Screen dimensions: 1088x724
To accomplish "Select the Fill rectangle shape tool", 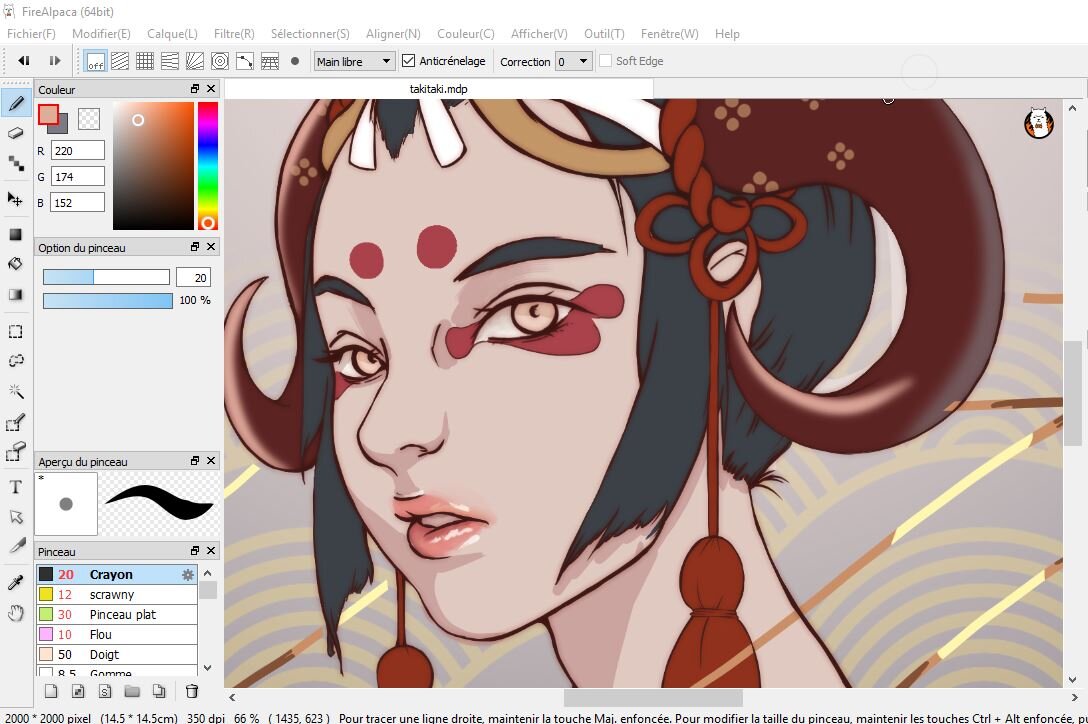I will coord(15,235).
